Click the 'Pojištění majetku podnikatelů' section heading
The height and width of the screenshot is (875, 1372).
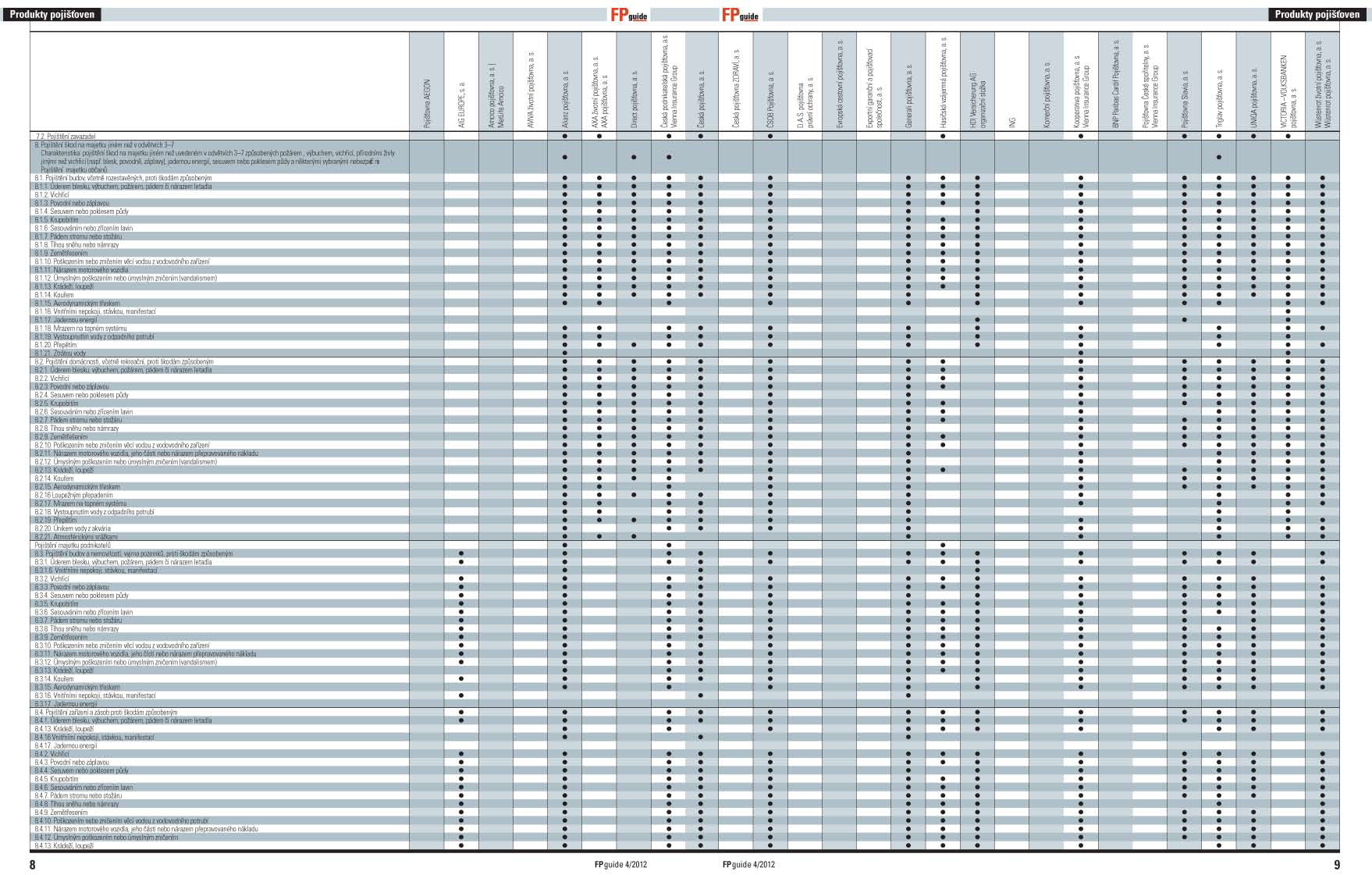pyautogui.click(x=73, y=545)
